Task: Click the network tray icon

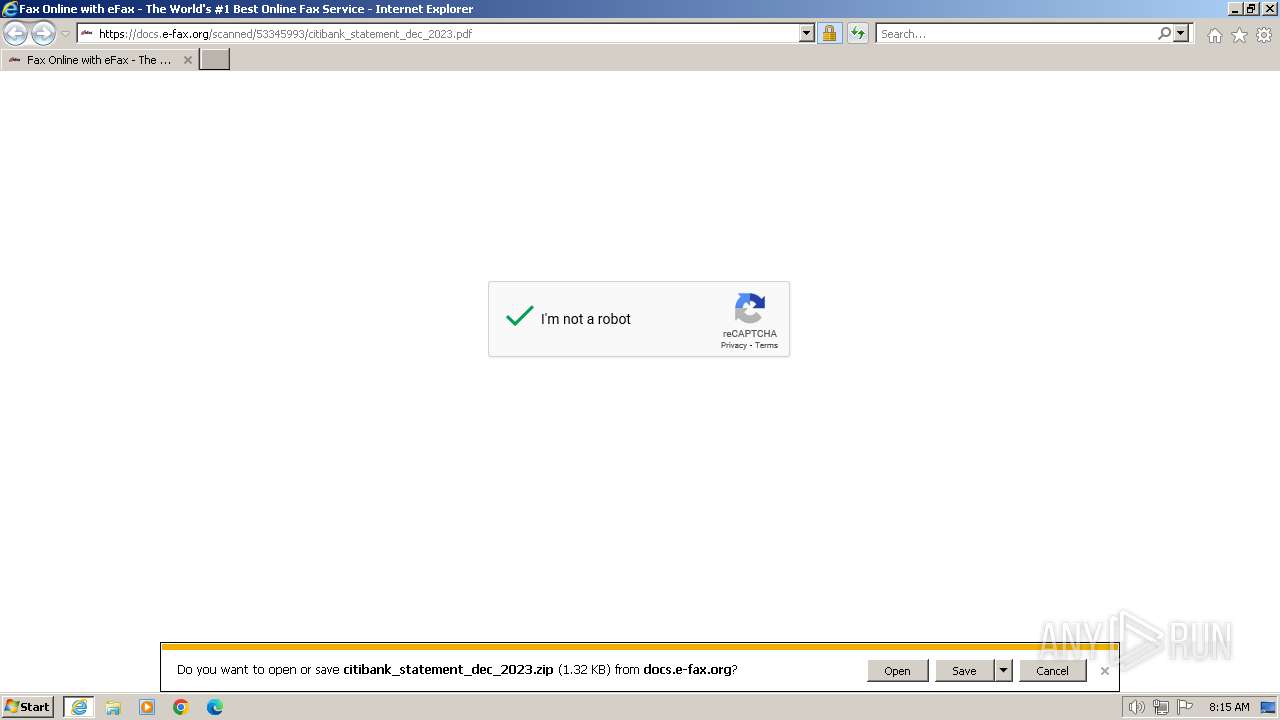Action: click(1161, 707)
